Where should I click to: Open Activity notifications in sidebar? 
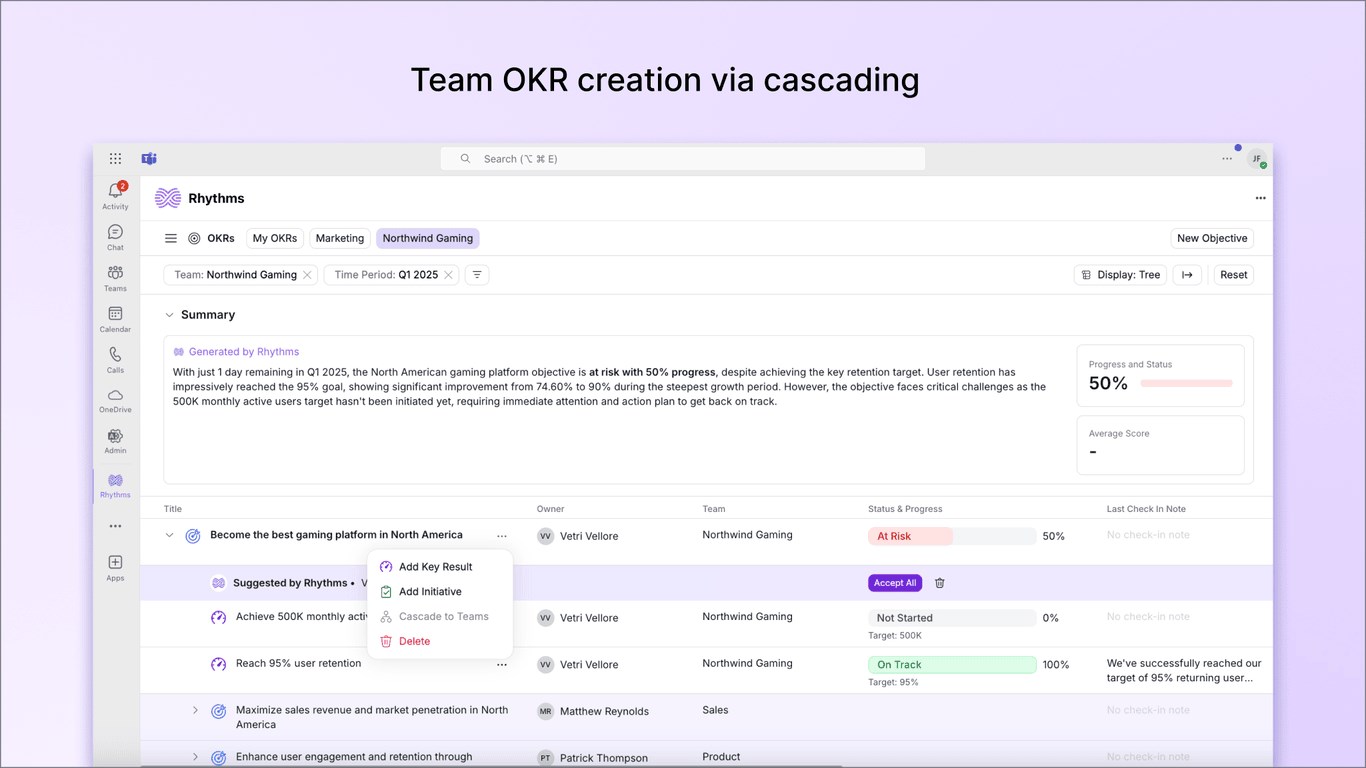point(115,195)
